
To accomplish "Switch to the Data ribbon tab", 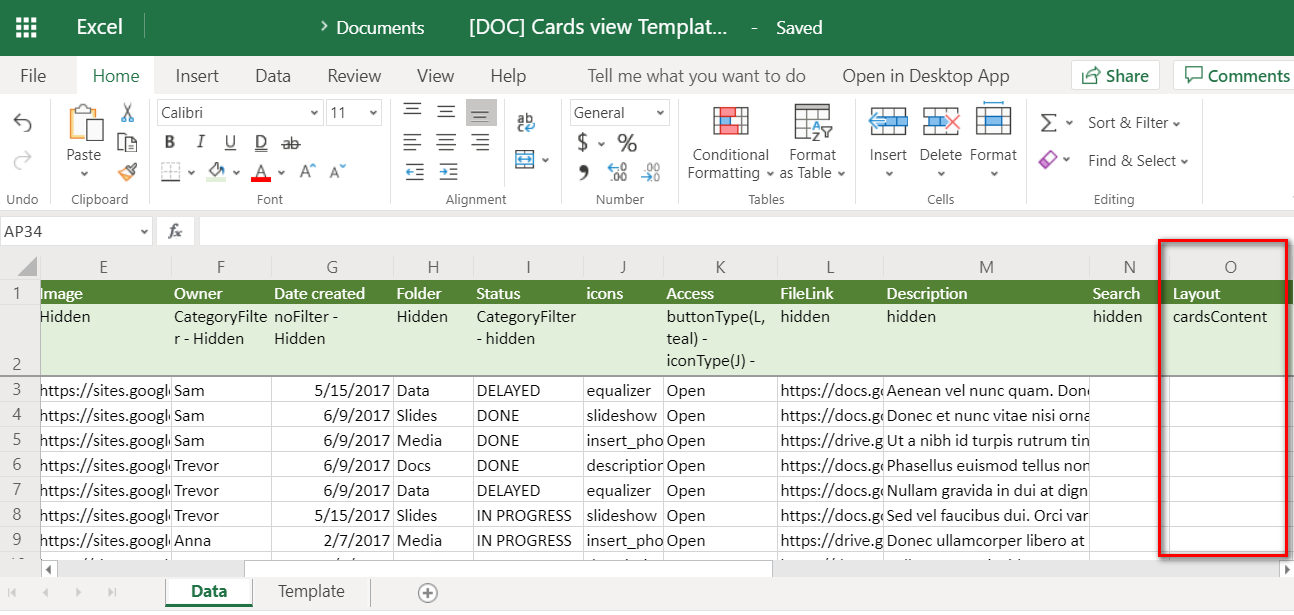I will click(x=273, y=76).
